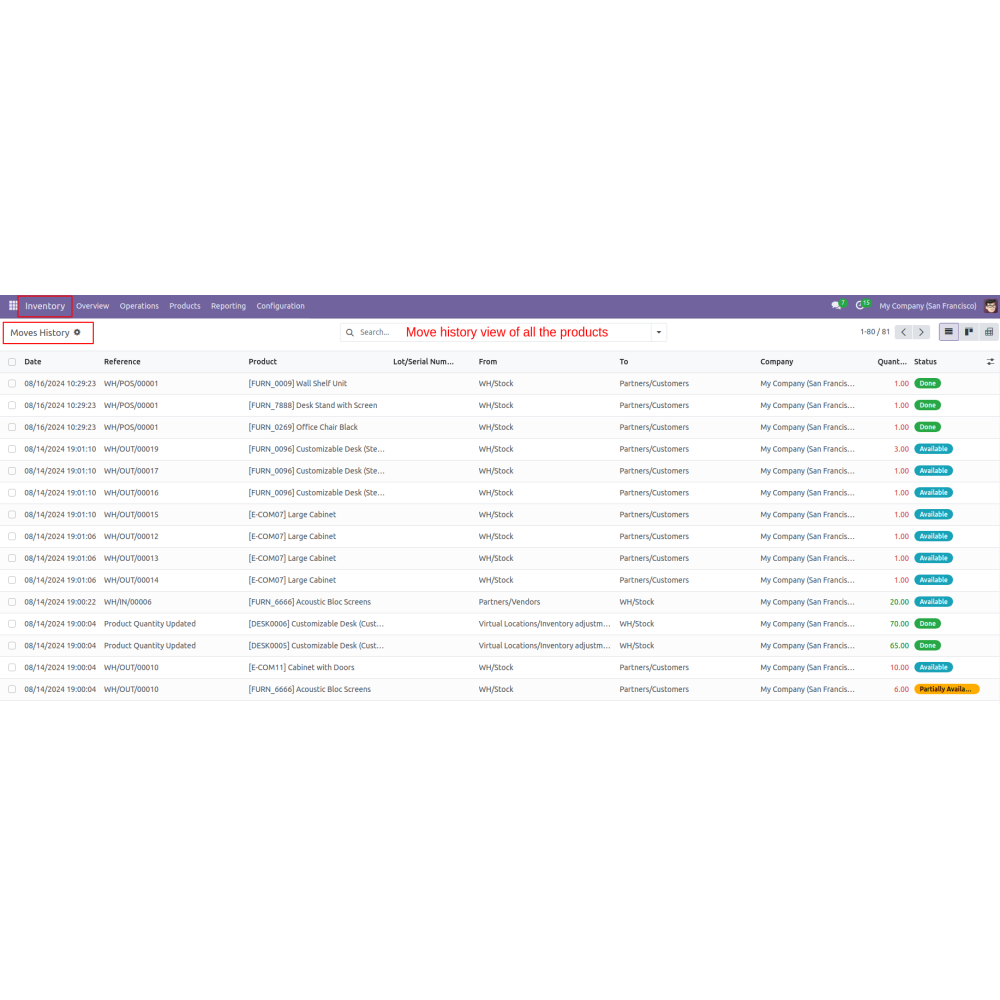Open the Products menu
The height and width of the screenshot is (1000, 1000).
(x=184, y=306)
